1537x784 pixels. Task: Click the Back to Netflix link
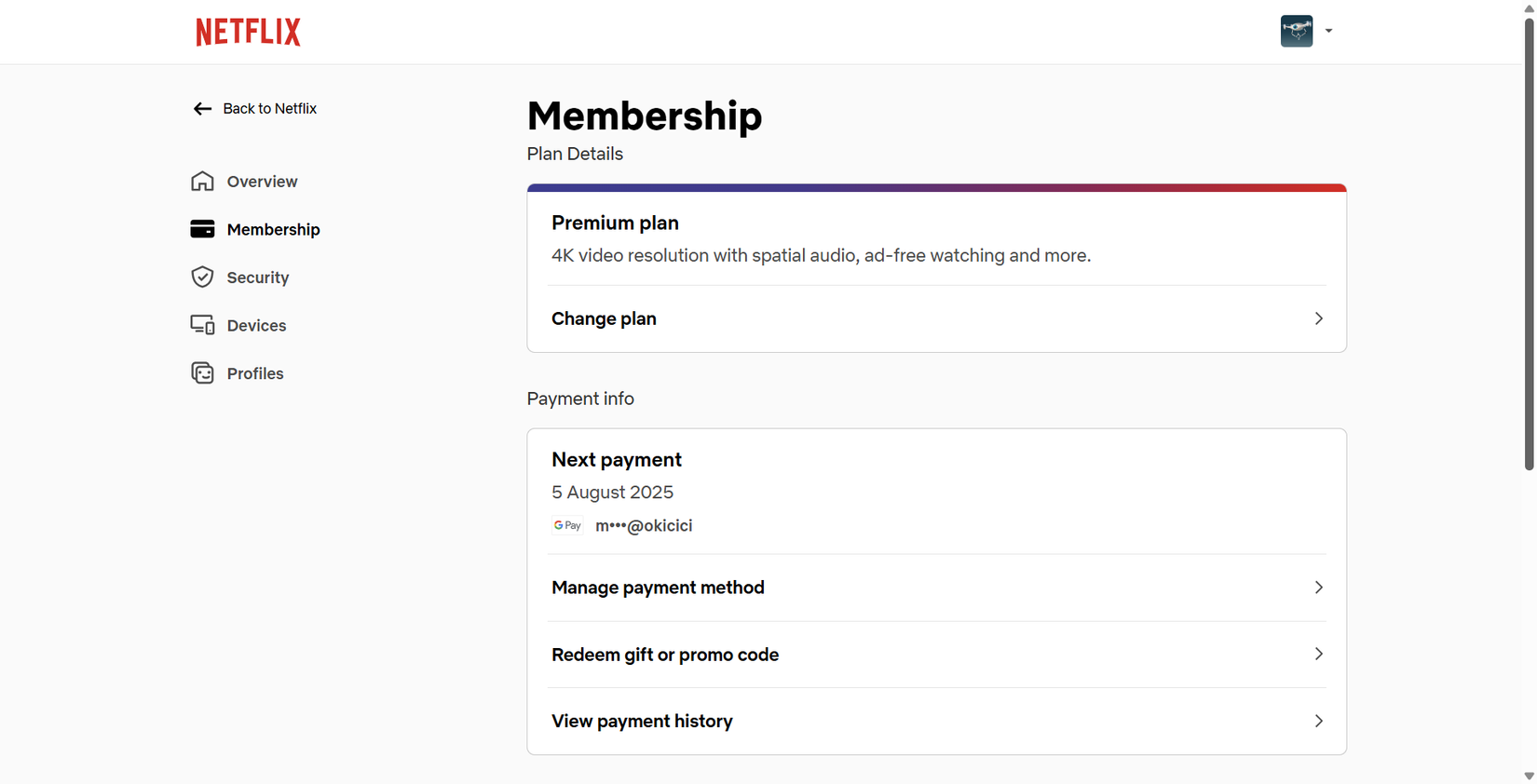click(269, 108)
